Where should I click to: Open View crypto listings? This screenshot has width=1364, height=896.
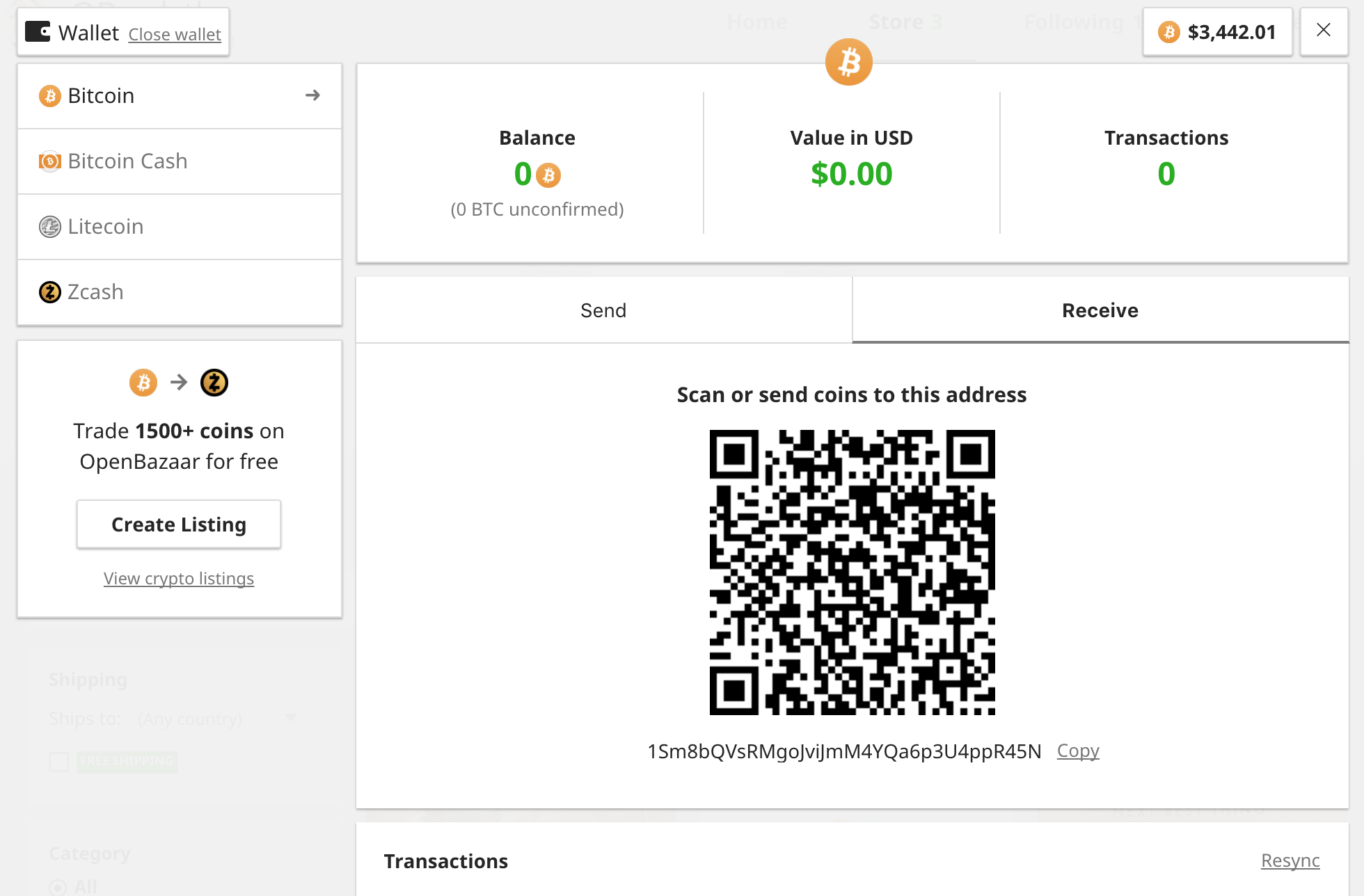178,578
